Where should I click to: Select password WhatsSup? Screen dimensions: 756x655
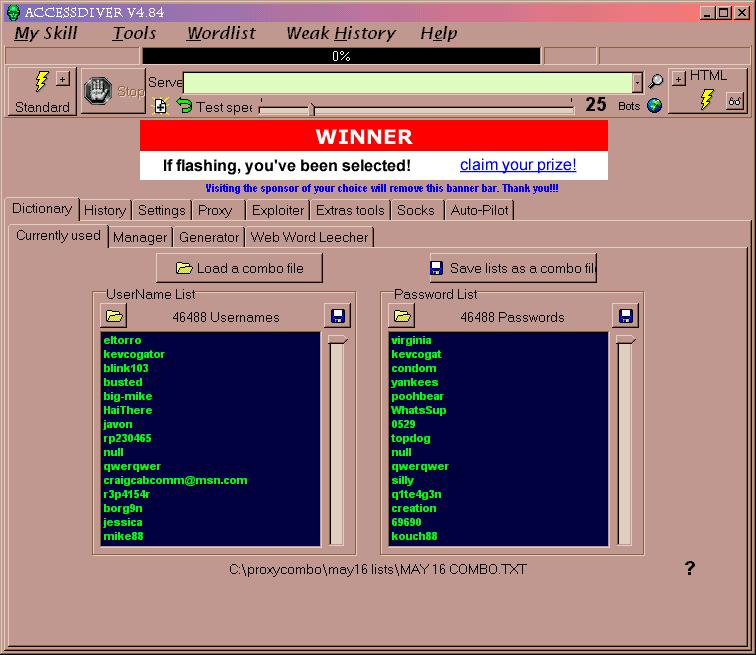point(418,410)
